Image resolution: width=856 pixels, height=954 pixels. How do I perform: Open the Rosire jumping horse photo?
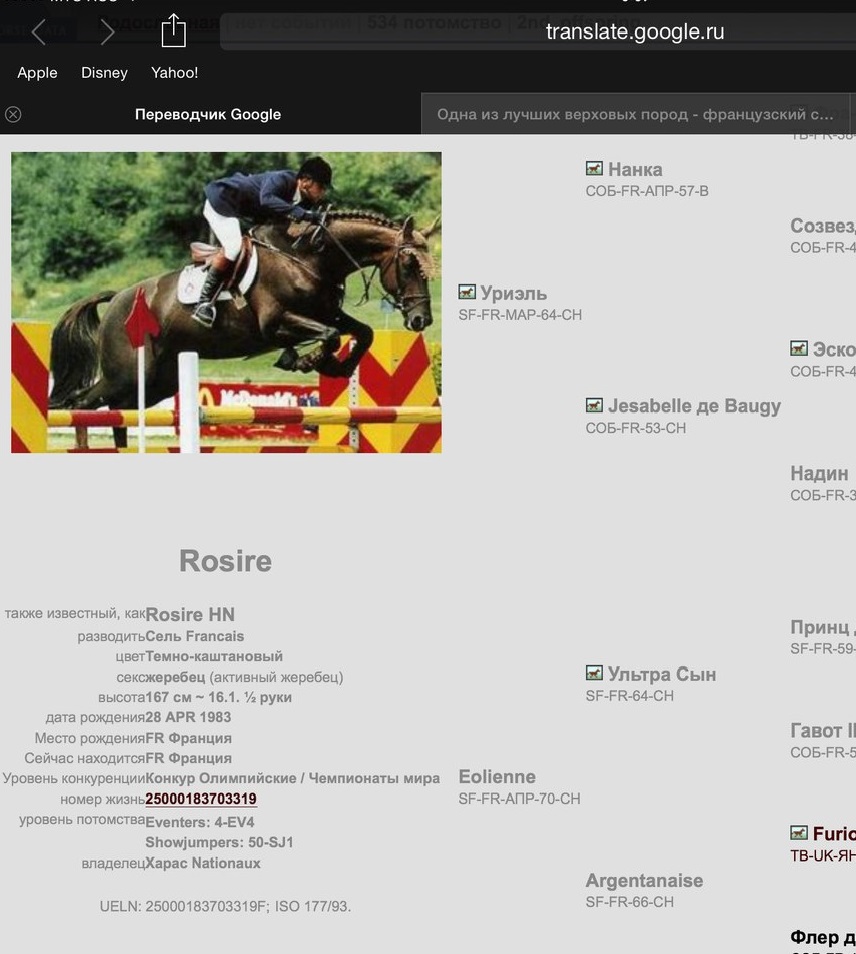pos(226,302)
